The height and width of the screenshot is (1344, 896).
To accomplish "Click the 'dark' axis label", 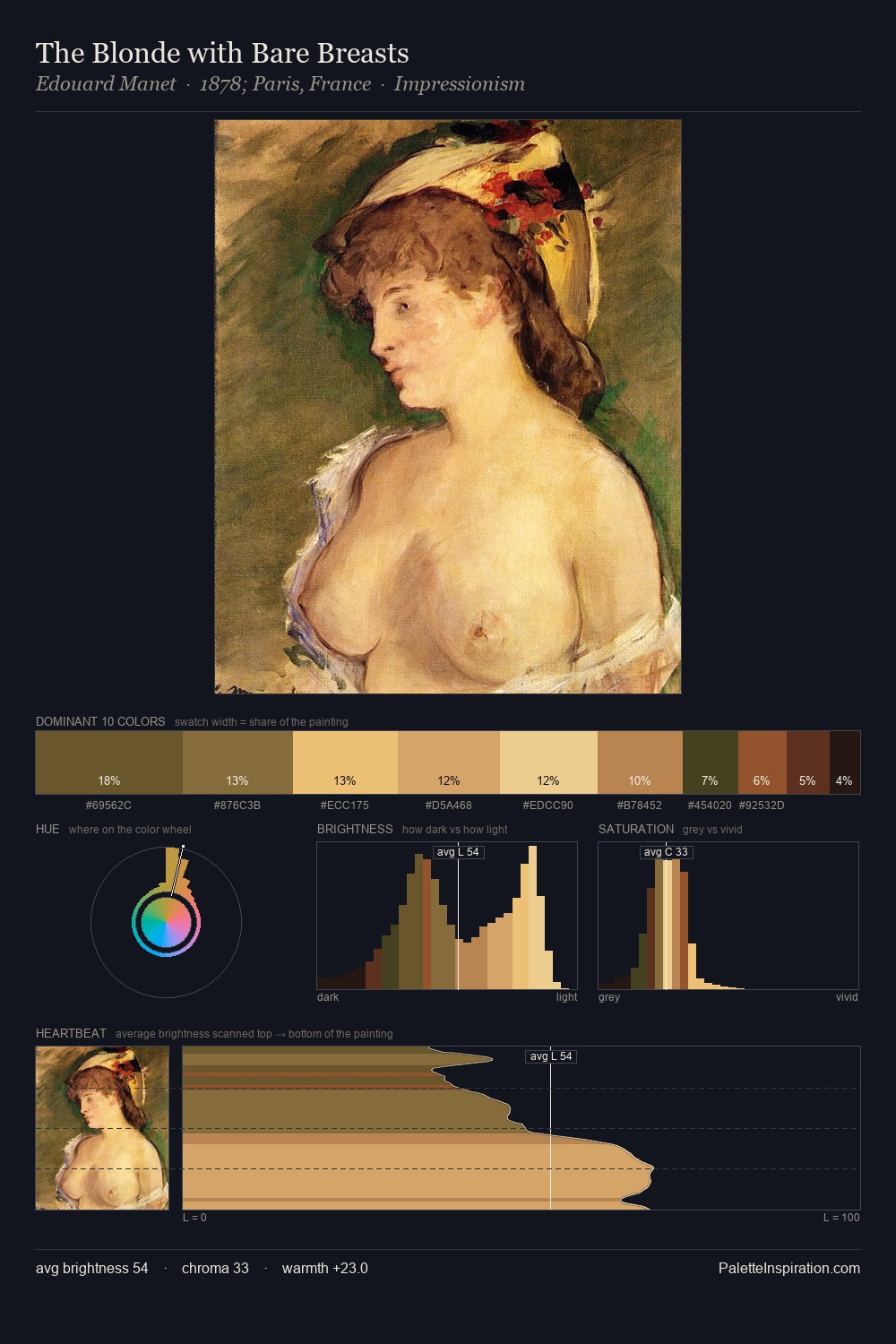I will pyautogui.click(x=328, y=997).
